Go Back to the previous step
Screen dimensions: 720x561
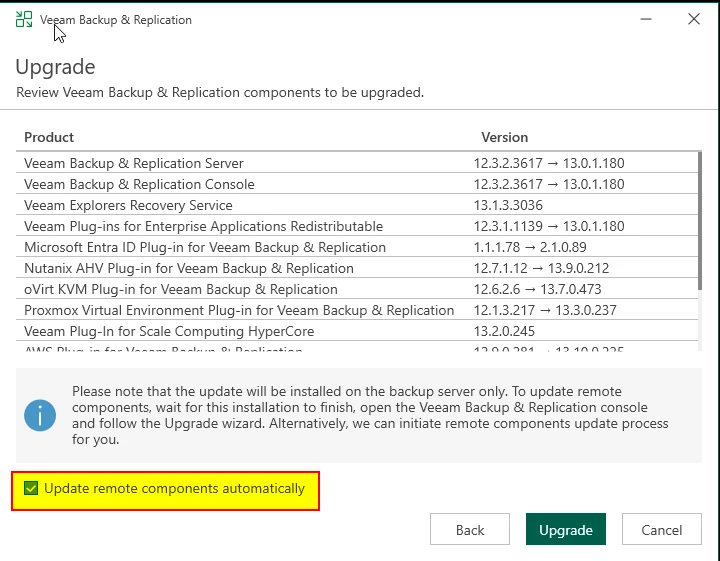(x=470, y=530)
